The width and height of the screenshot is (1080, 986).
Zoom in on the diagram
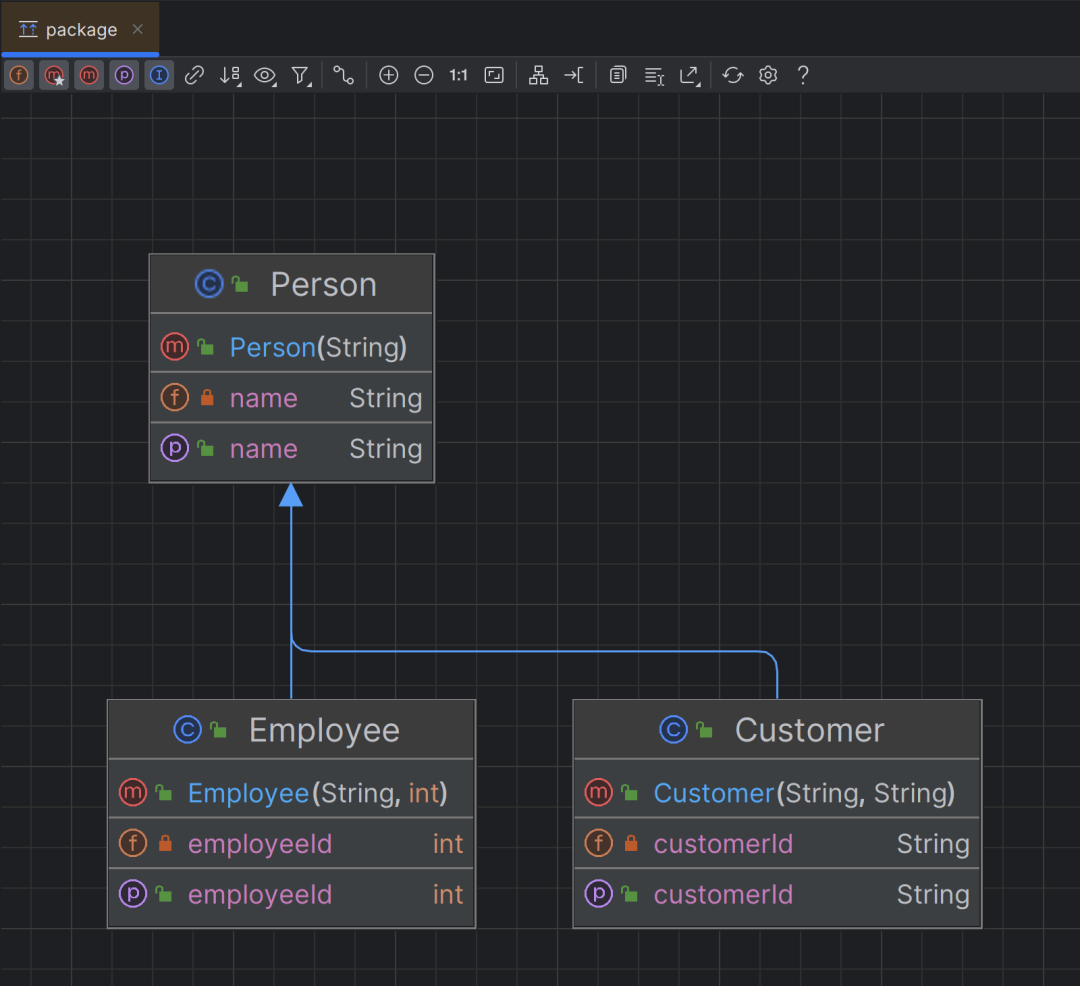point(388,75)
